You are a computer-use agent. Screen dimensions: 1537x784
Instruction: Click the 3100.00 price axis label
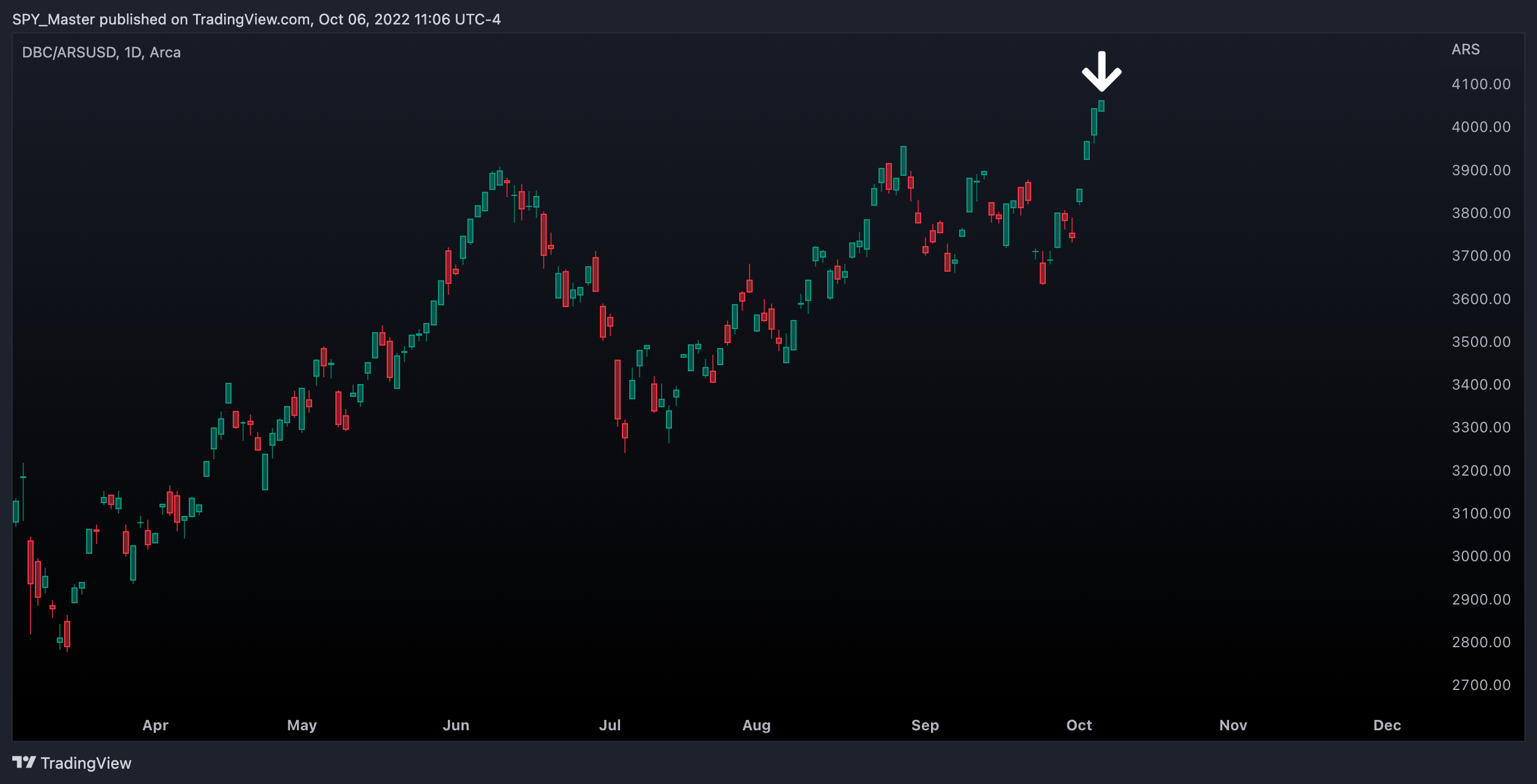[1481, 514]
